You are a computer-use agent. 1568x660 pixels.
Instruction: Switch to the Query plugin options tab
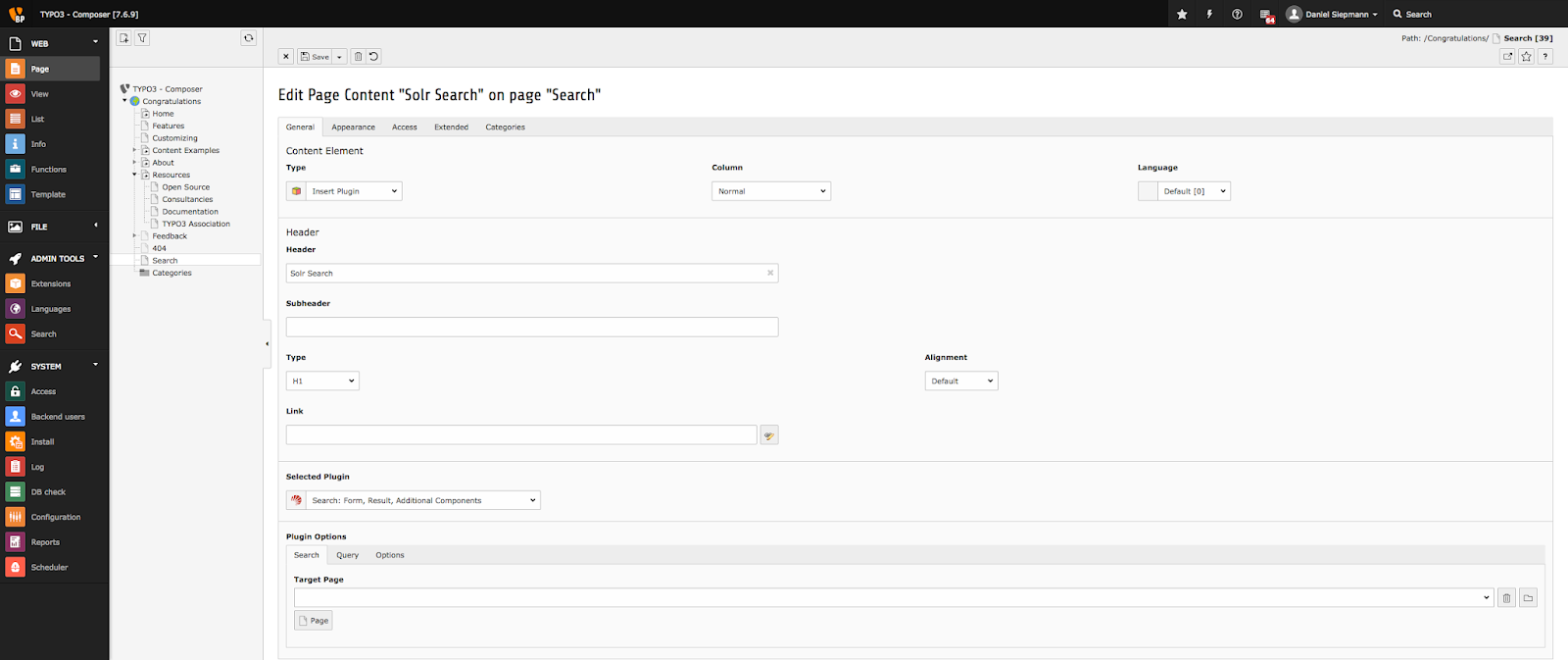[347, 555]
